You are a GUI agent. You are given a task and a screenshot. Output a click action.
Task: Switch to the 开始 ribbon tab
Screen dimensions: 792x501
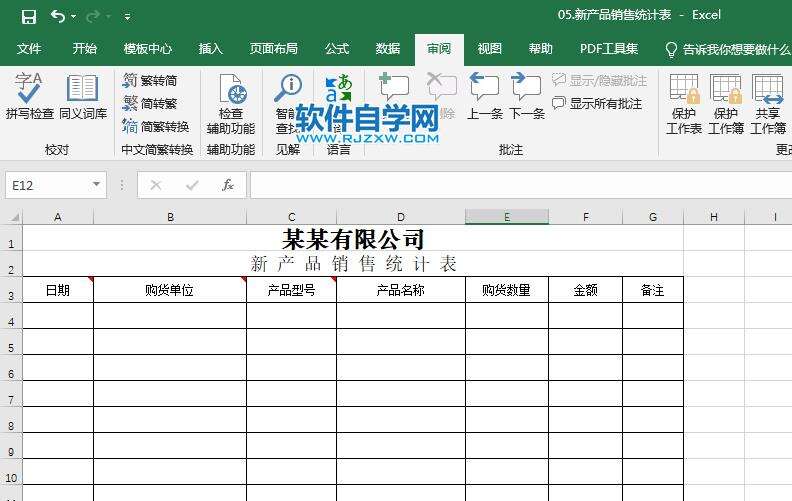tap(84, 48)
